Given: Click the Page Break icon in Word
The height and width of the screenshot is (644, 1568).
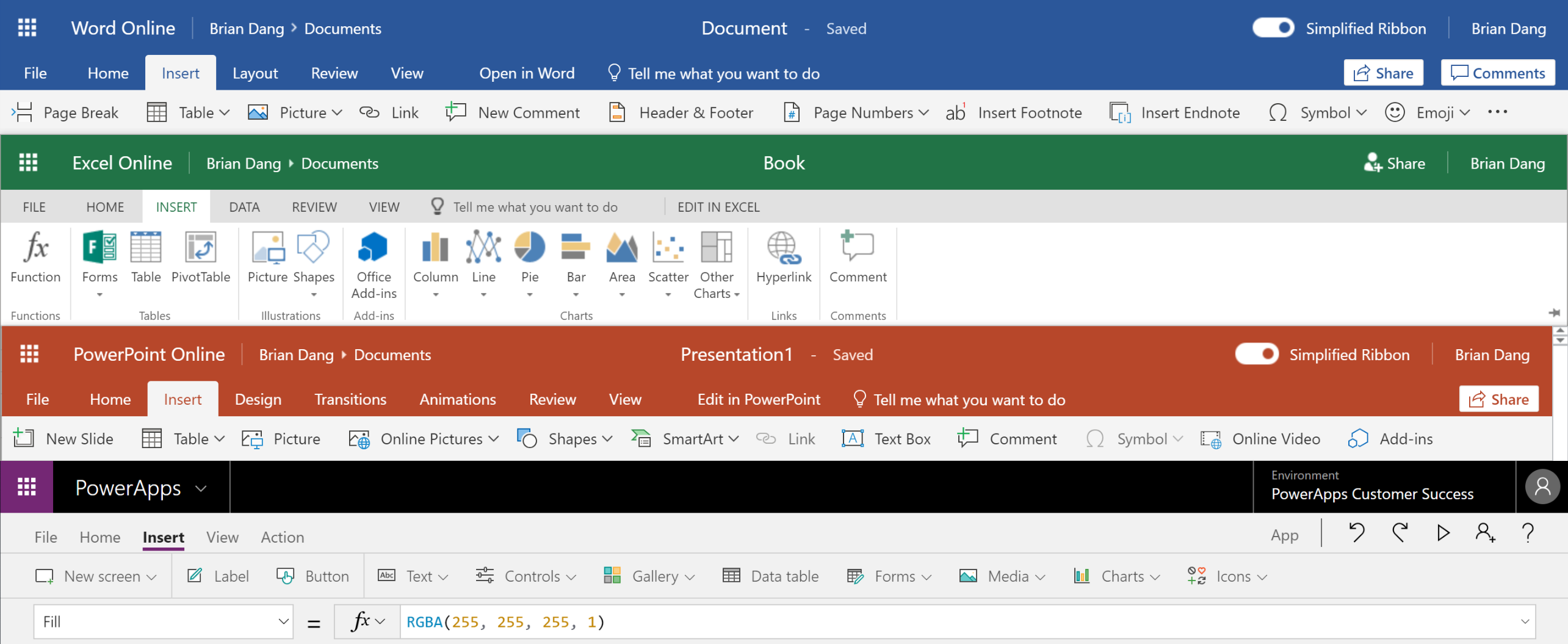Looking at the screenshot, I should click(x=23, y=112).
